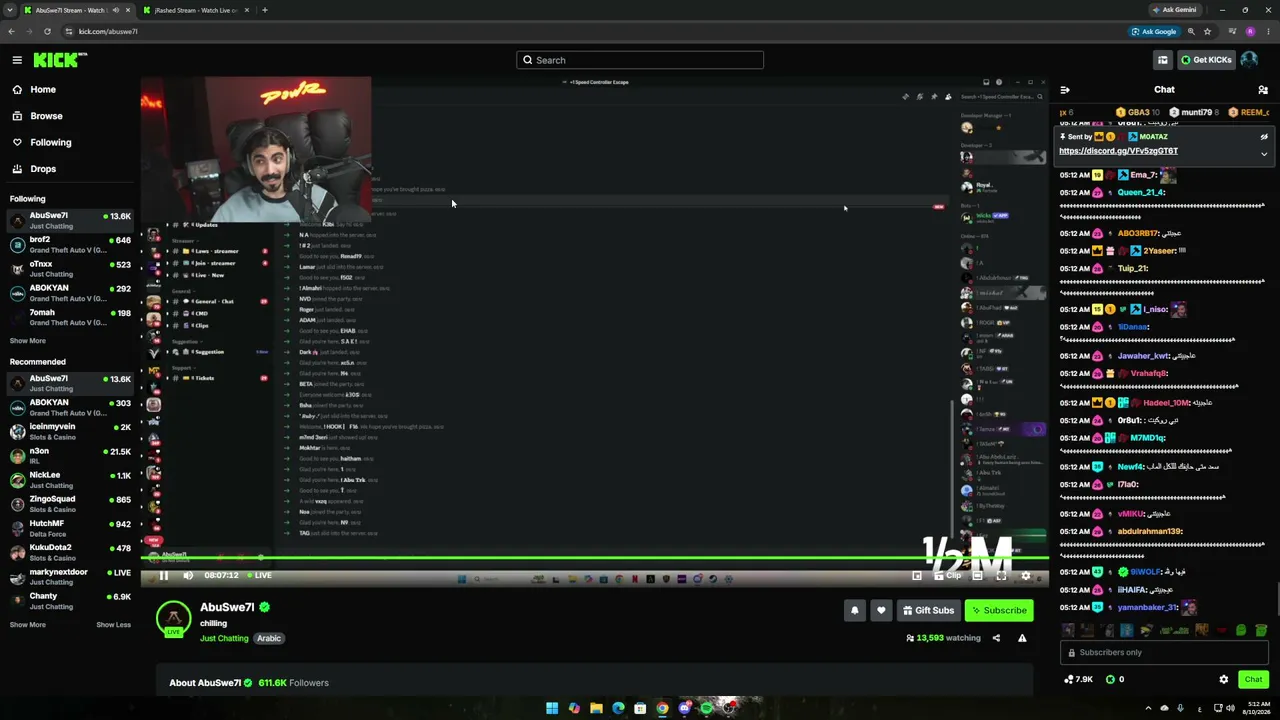The height and width of the screenshot is (720, 1280).
Task: Toggle mini player mode icon
Action: coord(917,575)
